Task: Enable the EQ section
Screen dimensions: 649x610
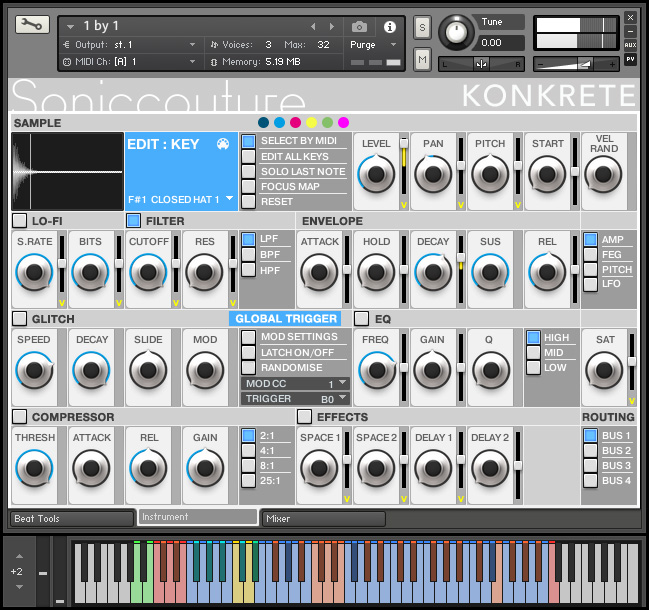Action: click(361, 319)
